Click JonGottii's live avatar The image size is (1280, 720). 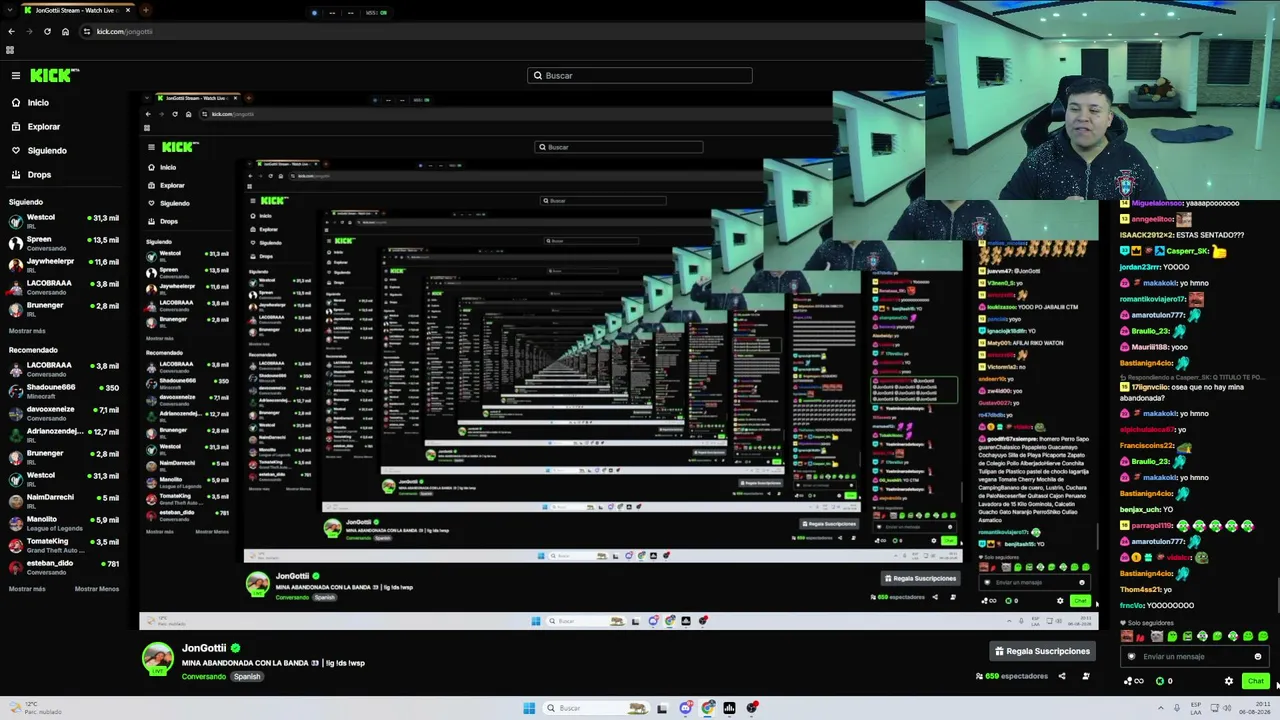(x=157, y=659)
